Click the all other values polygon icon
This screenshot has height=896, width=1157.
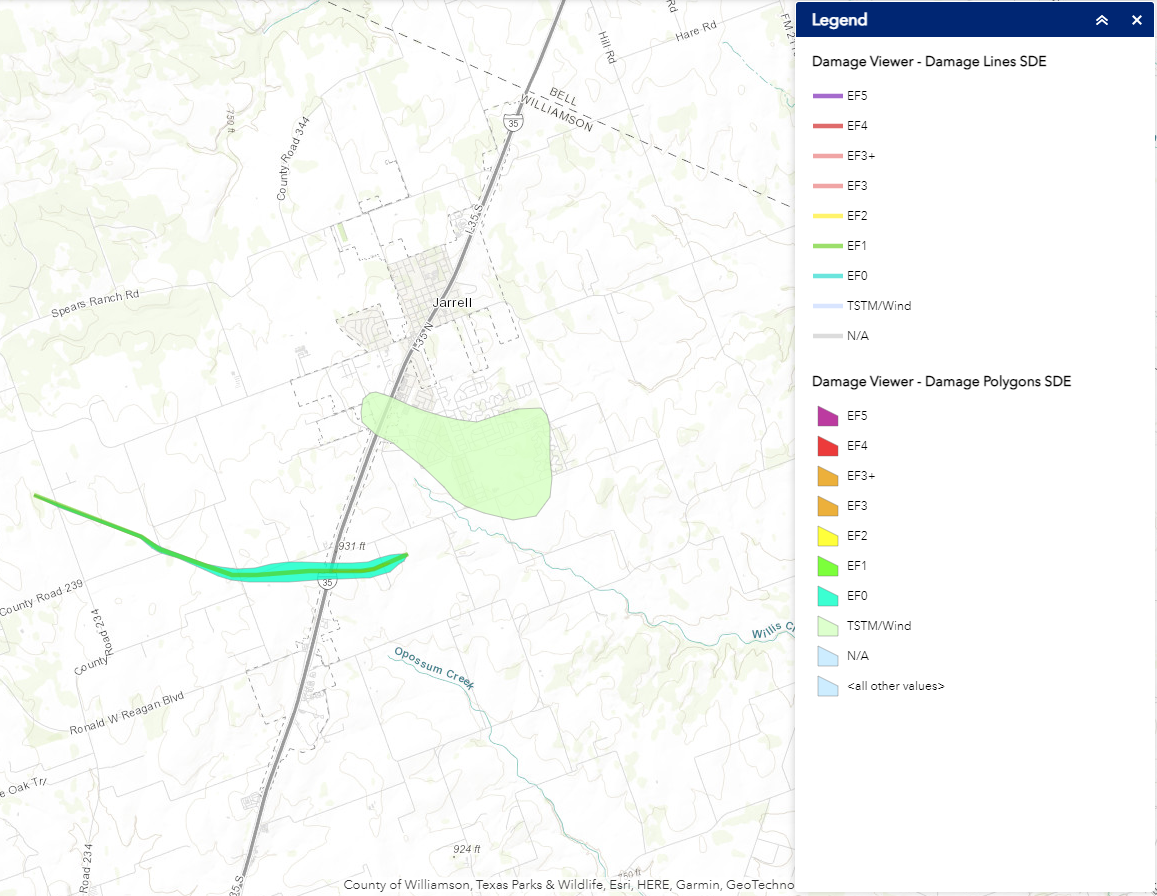(828, 686)
